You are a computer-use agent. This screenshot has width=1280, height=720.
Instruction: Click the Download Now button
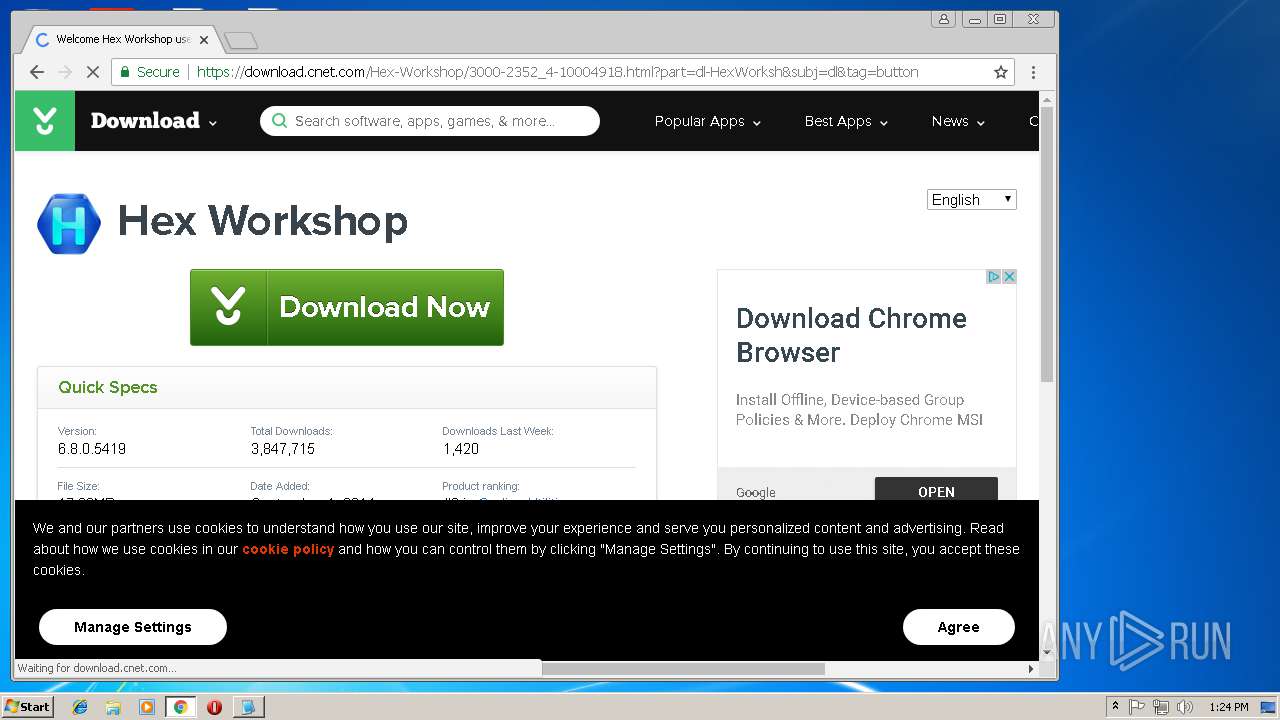coord(347,307)
